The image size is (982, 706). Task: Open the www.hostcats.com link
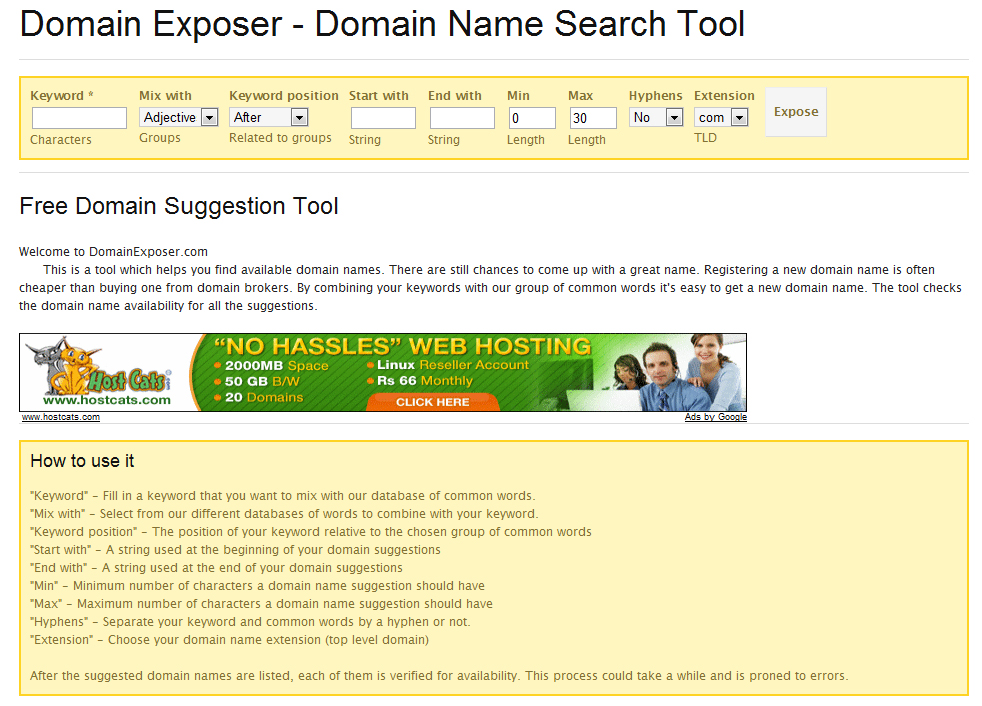click(61, 417)
